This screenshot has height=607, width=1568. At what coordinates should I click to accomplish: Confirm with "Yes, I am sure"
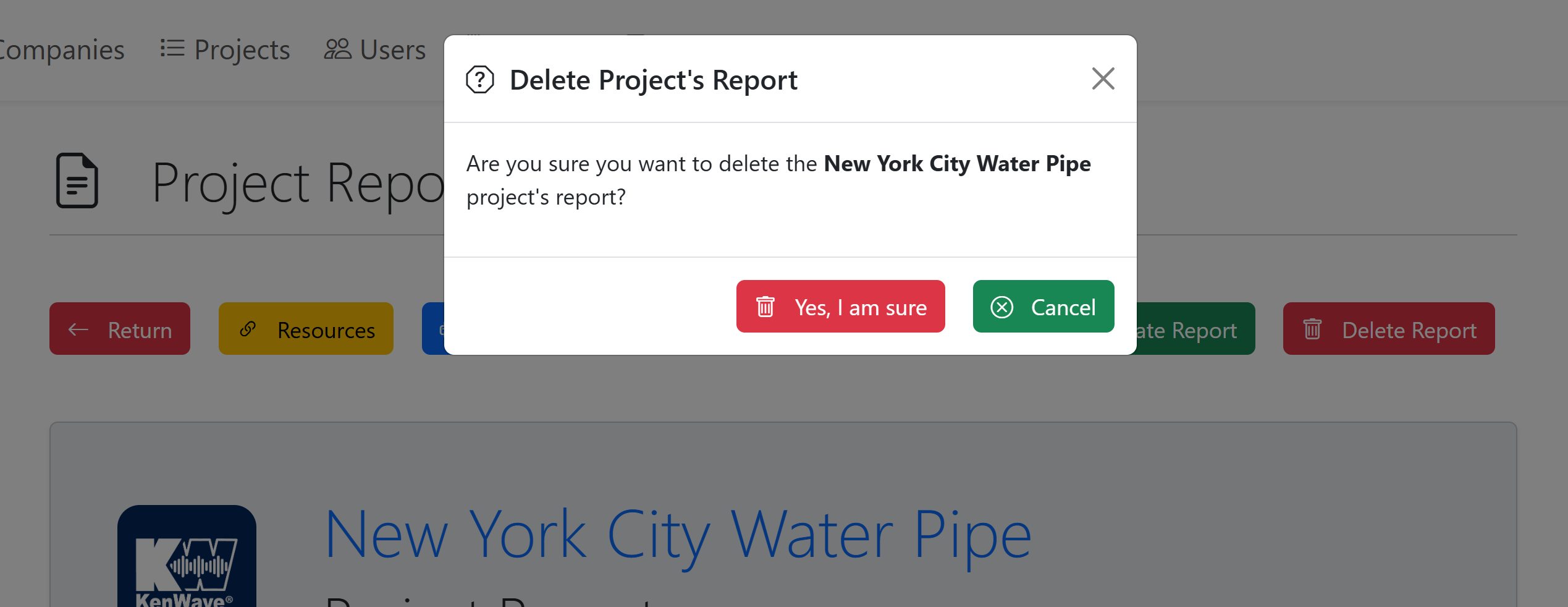tap(860, 307)
